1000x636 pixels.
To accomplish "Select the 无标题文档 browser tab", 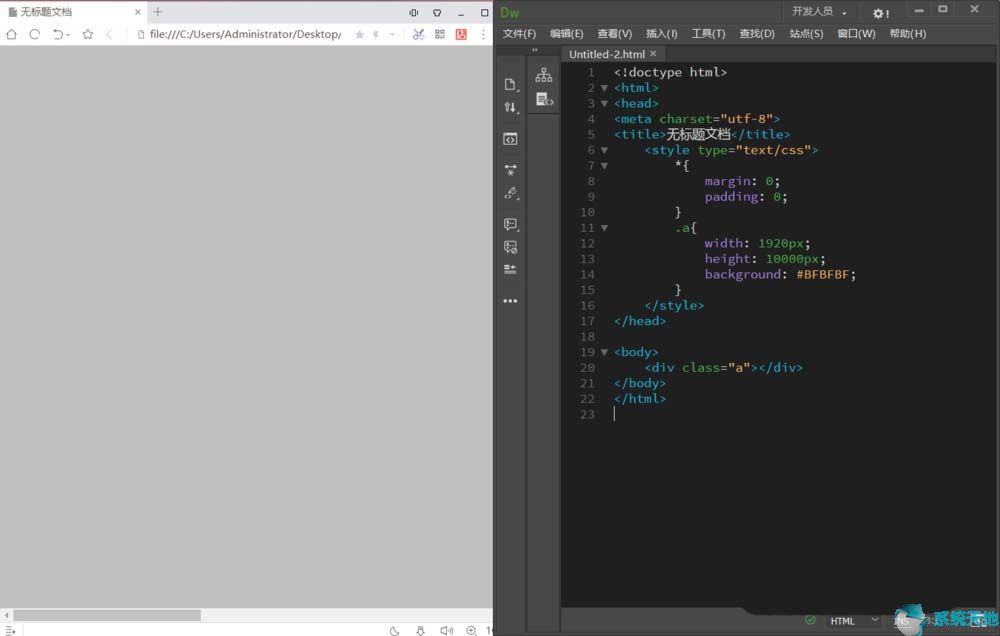I will (73, 12).
